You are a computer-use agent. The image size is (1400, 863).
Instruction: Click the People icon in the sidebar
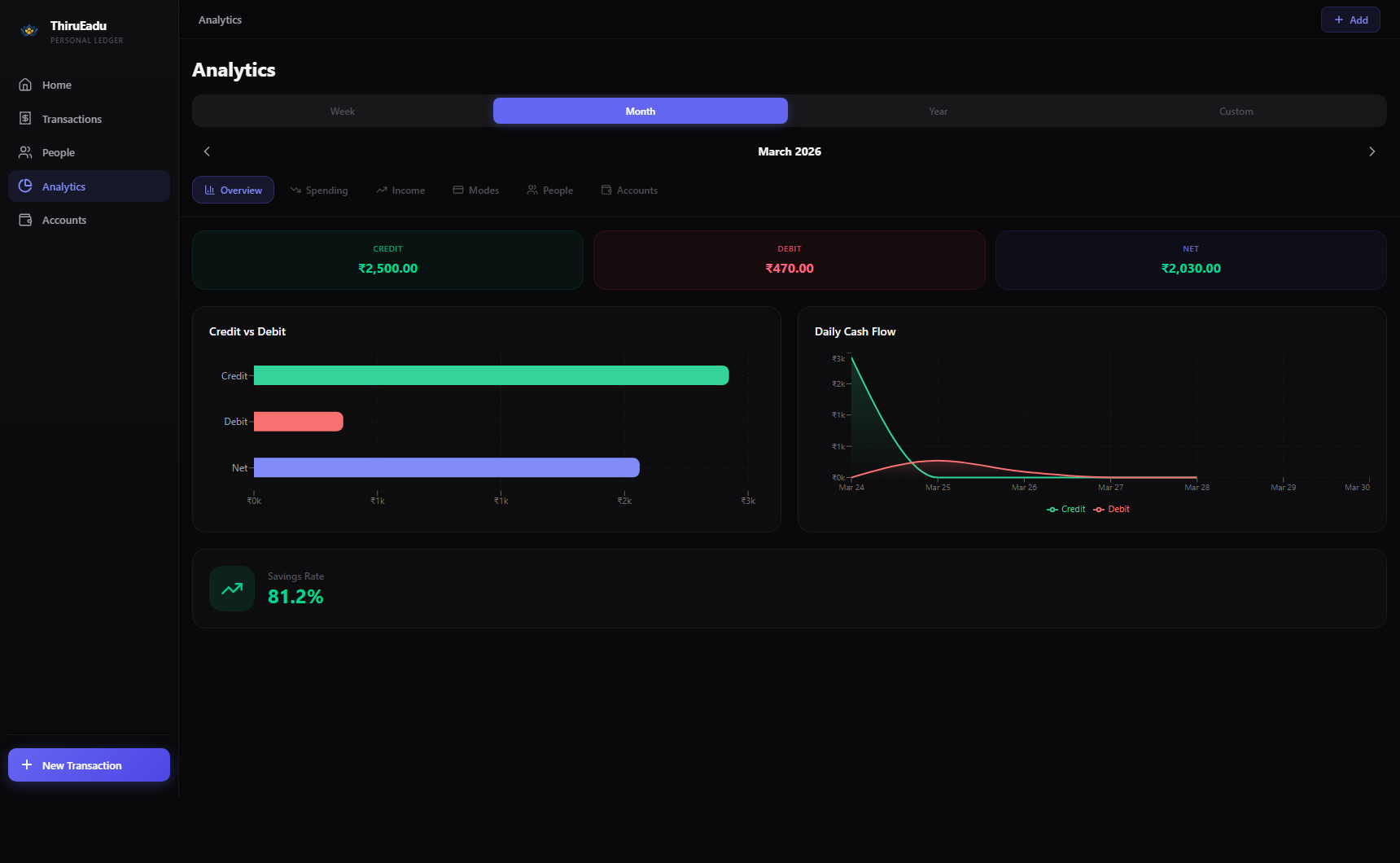(x=25, y=152)
